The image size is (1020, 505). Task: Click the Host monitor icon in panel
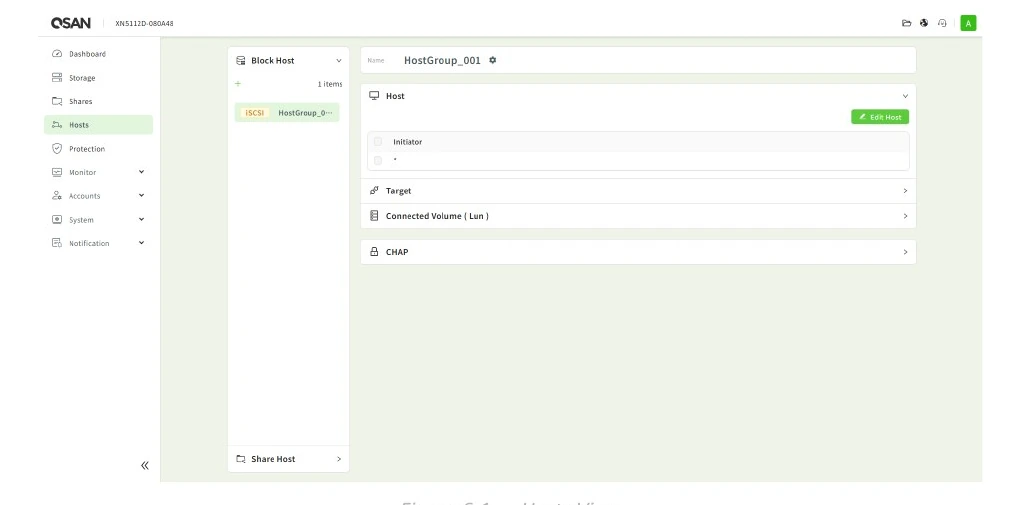click(x=374, y=96)
